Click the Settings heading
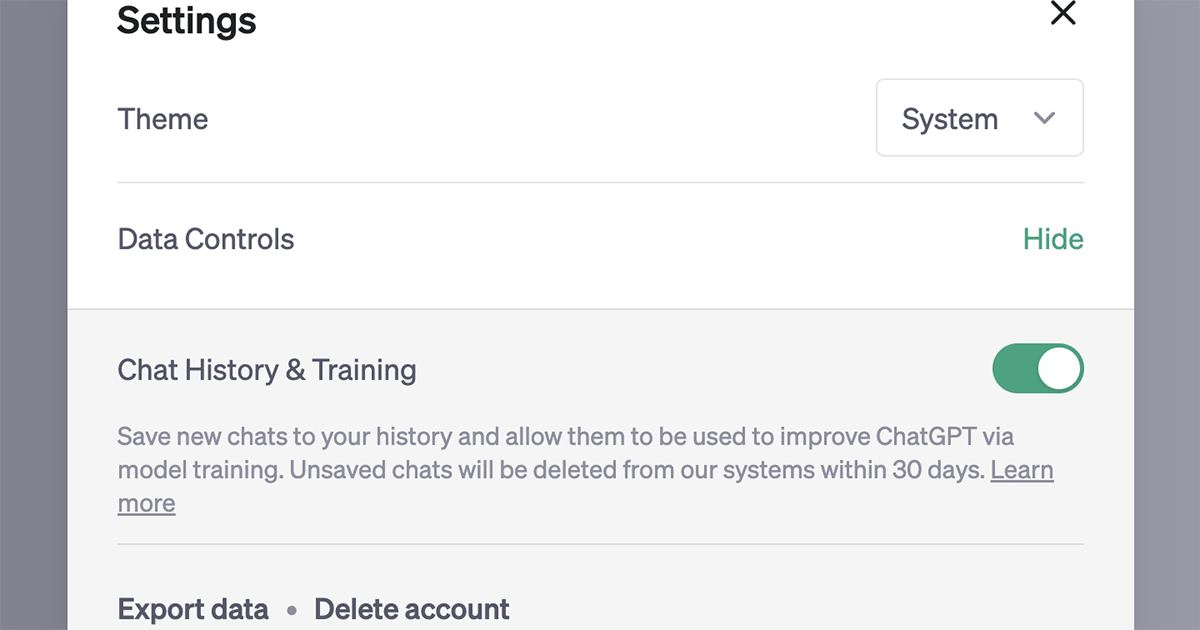This screenshot has height=630, width=1200. [186, 21]
